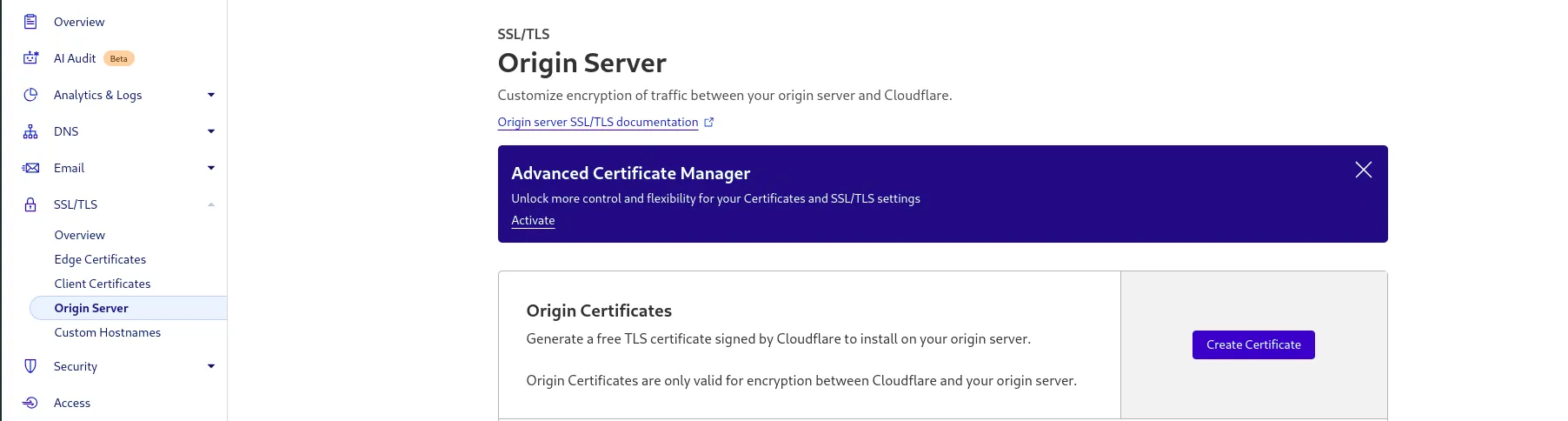The width and height of the screenshot is (1568, 421).
Task: Click the Security shield icon
Action: 30,366
